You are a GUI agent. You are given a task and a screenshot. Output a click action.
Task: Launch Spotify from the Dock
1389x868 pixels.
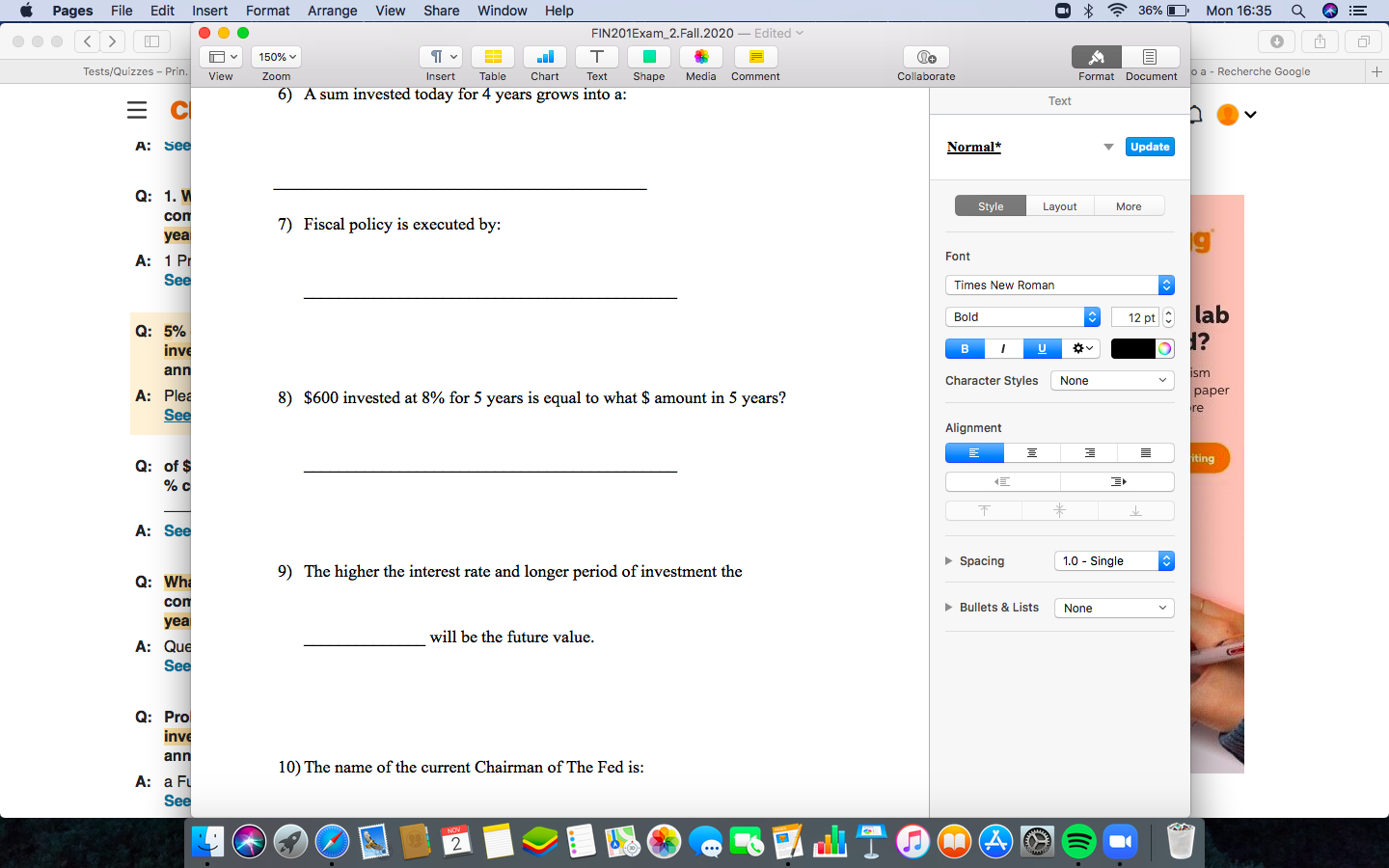(1077, 840)
